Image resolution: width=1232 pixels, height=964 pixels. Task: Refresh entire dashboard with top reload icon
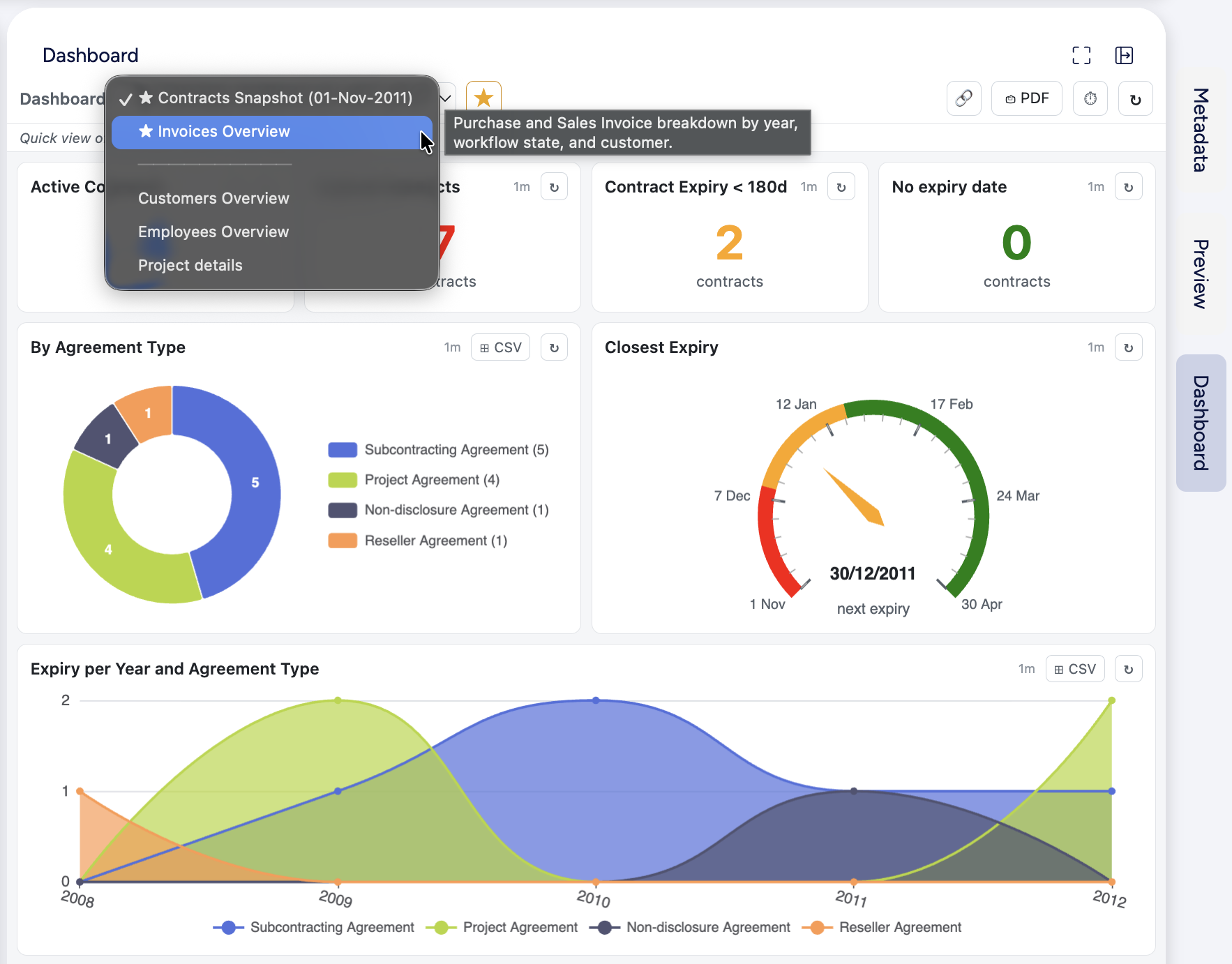[1136, 98]
